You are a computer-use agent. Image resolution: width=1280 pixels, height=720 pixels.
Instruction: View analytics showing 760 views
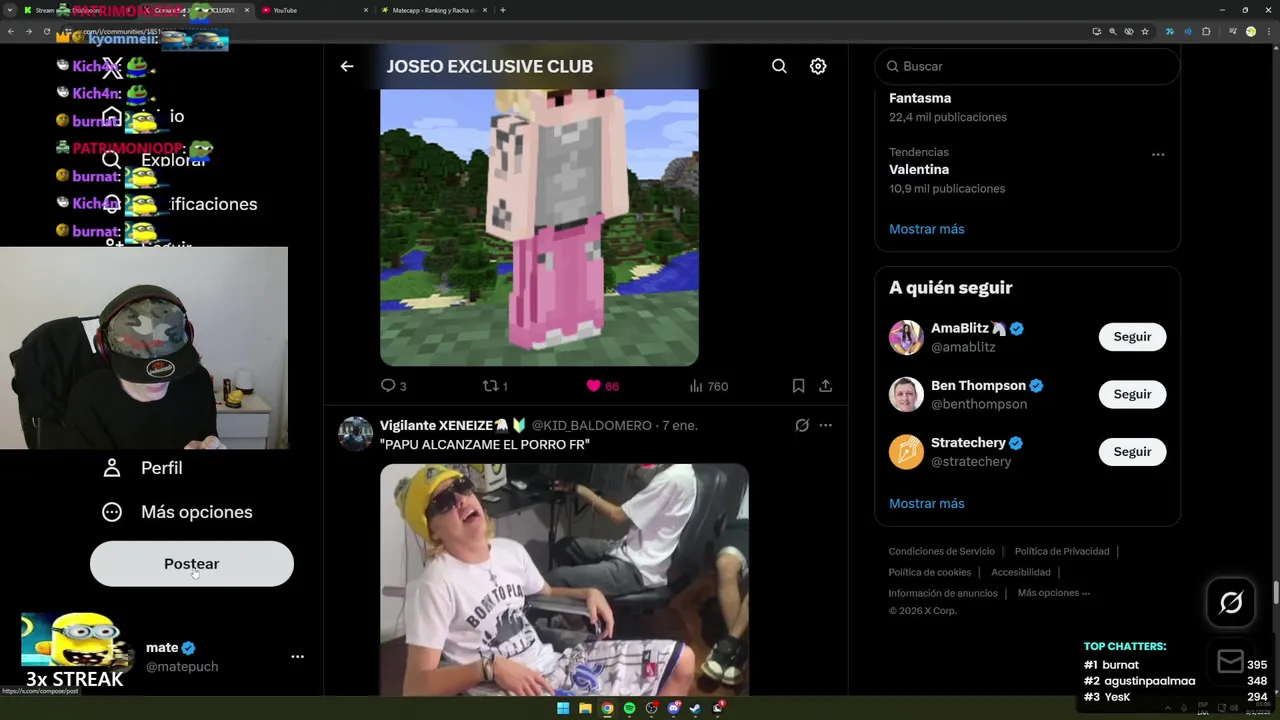point(708,386)
